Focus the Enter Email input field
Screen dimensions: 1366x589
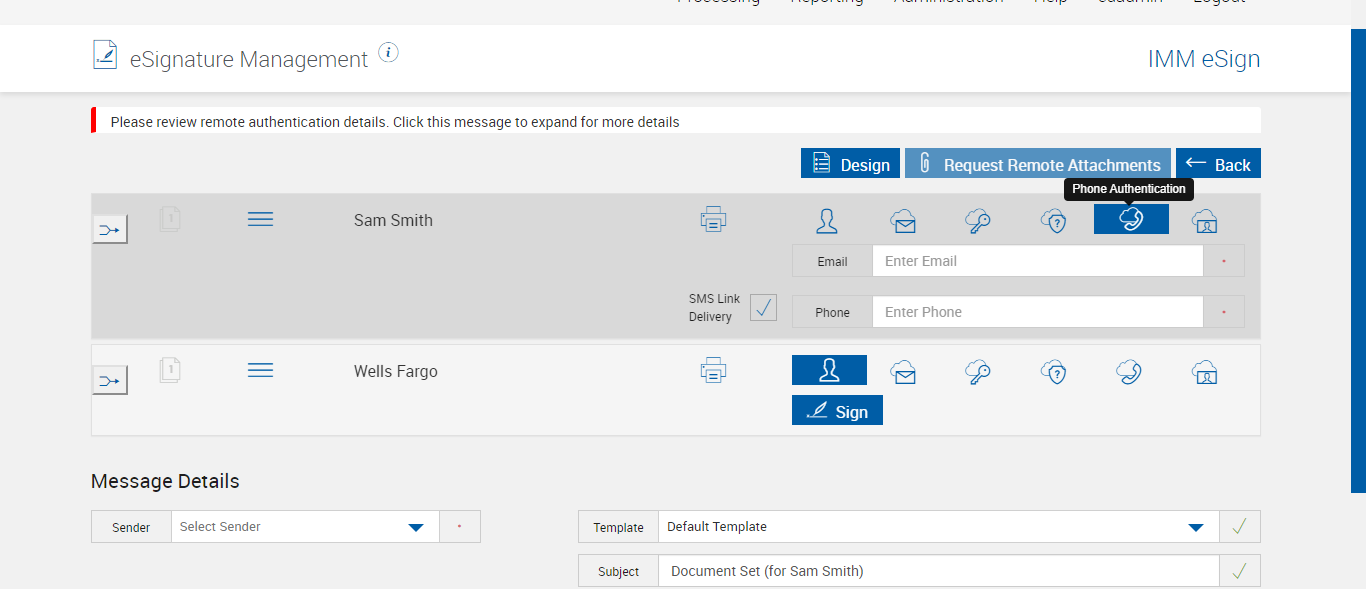coord(1037,261)
